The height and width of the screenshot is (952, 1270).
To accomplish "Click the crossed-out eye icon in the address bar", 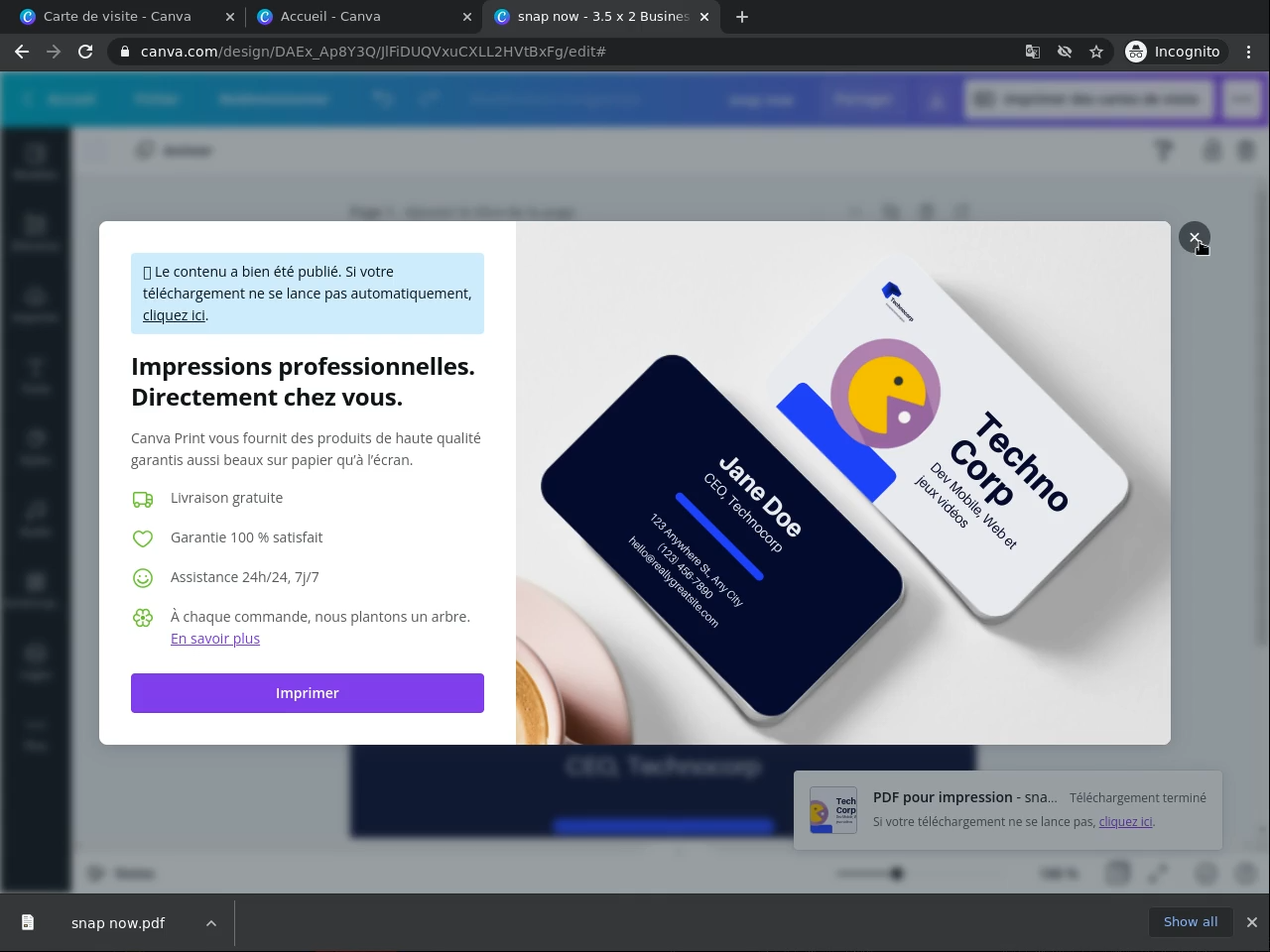I will (1065, 52).
